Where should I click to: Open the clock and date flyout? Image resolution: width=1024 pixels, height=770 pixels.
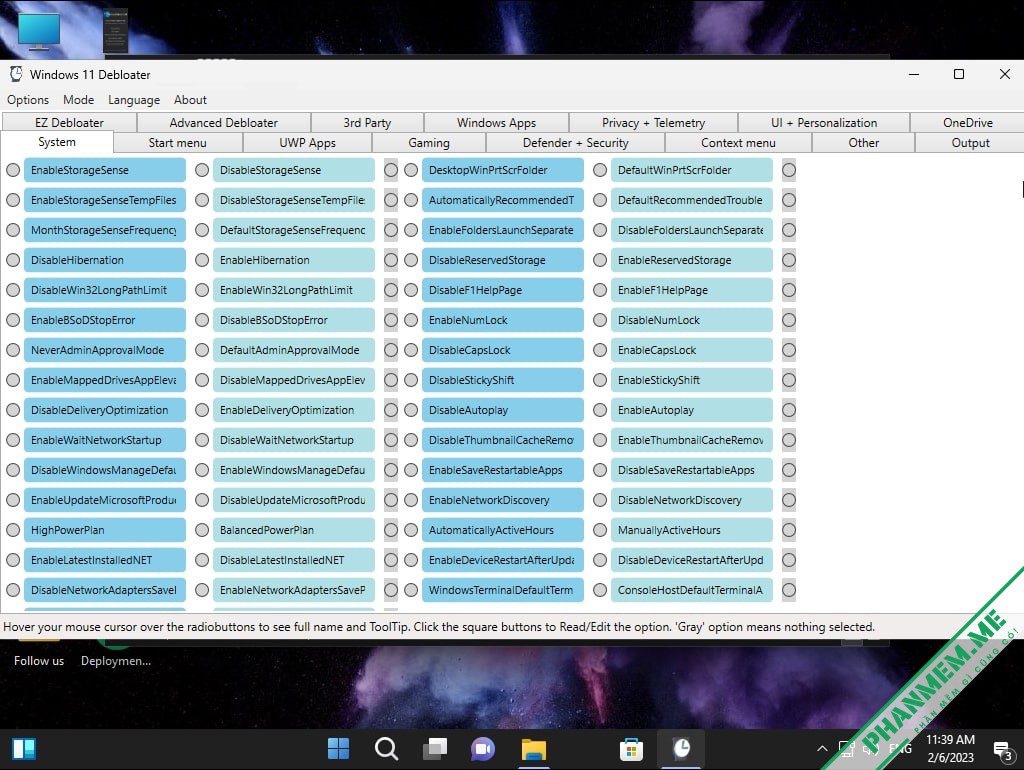[950, 748]
